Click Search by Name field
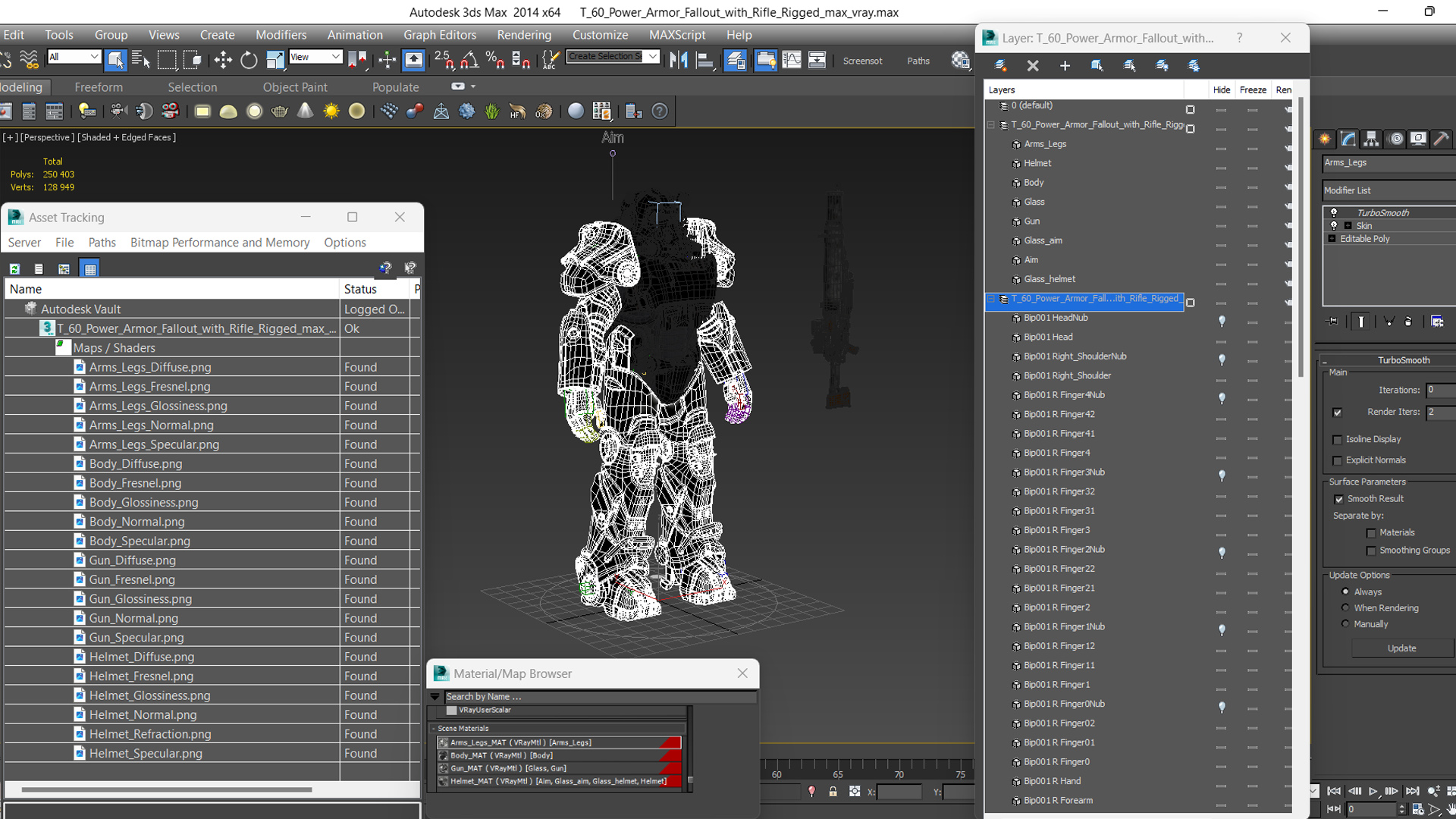The image size is (1456, 819). [599, 697]
